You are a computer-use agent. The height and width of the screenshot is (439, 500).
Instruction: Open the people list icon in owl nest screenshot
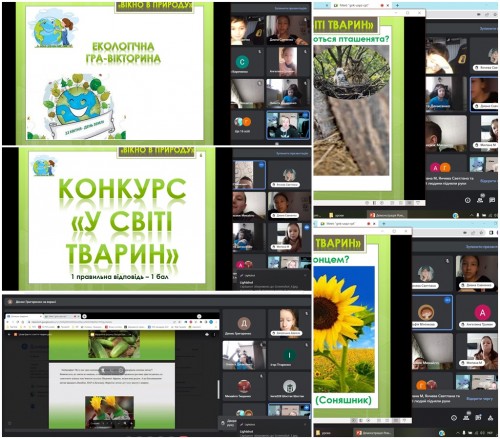(x=480, y=199)
